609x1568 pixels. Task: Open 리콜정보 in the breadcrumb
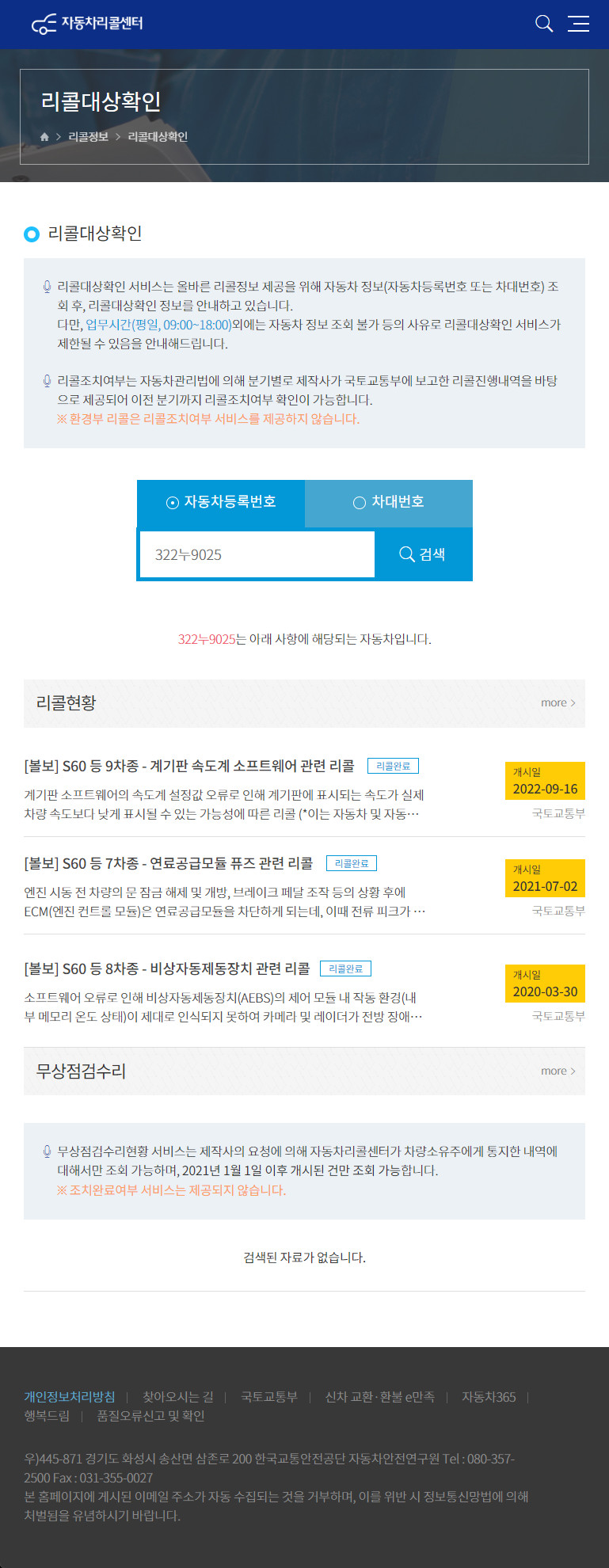[x=88, y=137]
